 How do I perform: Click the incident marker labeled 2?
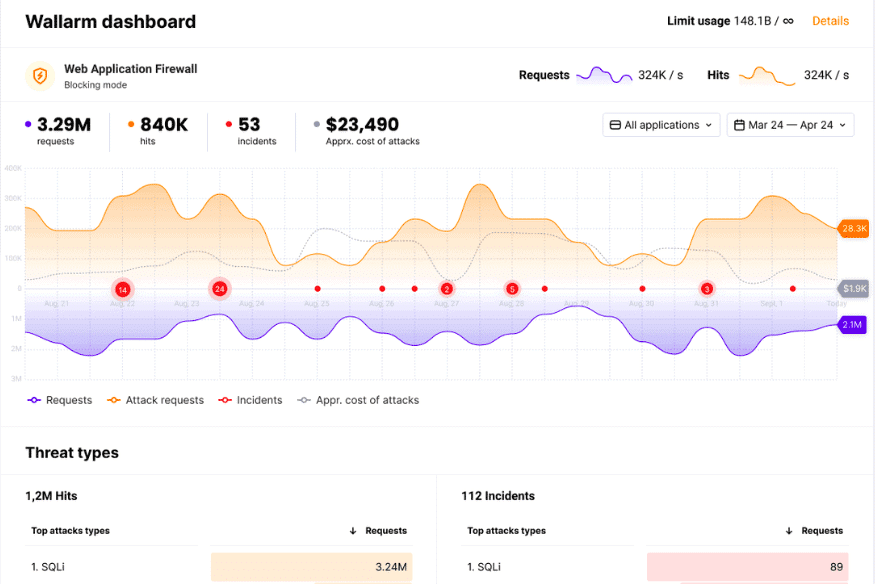[x=446, y=289]
